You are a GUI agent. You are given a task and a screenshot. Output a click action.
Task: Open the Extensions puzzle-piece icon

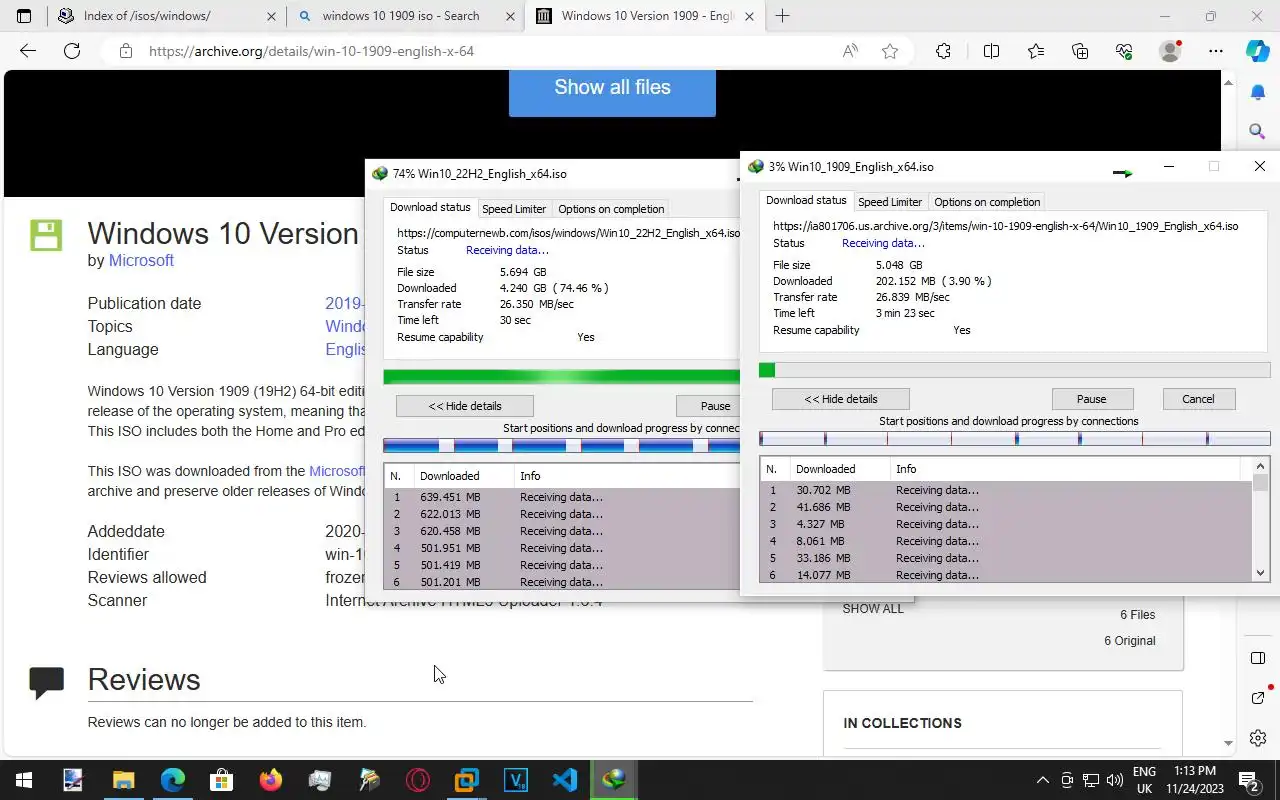(943, 51)
